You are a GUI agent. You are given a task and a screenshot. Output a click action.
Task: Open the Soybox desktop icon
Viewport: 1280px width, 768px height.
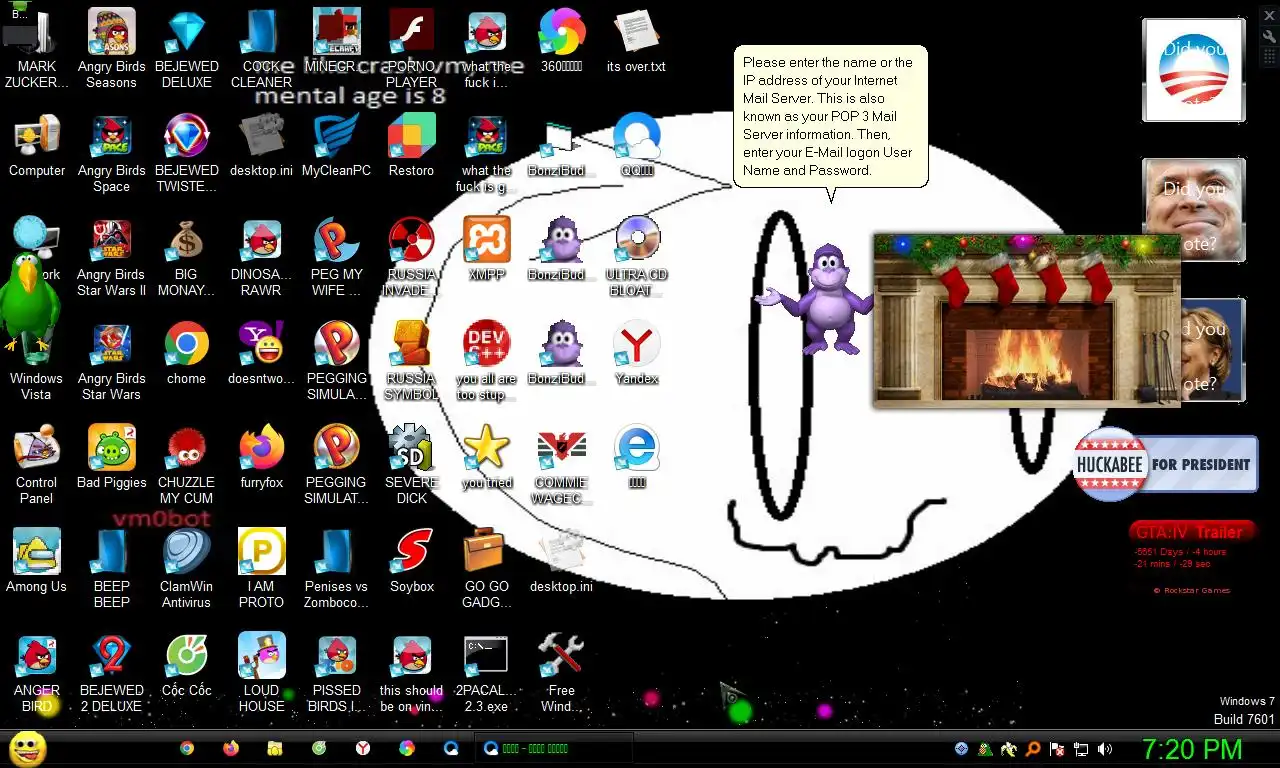point(412,560)
